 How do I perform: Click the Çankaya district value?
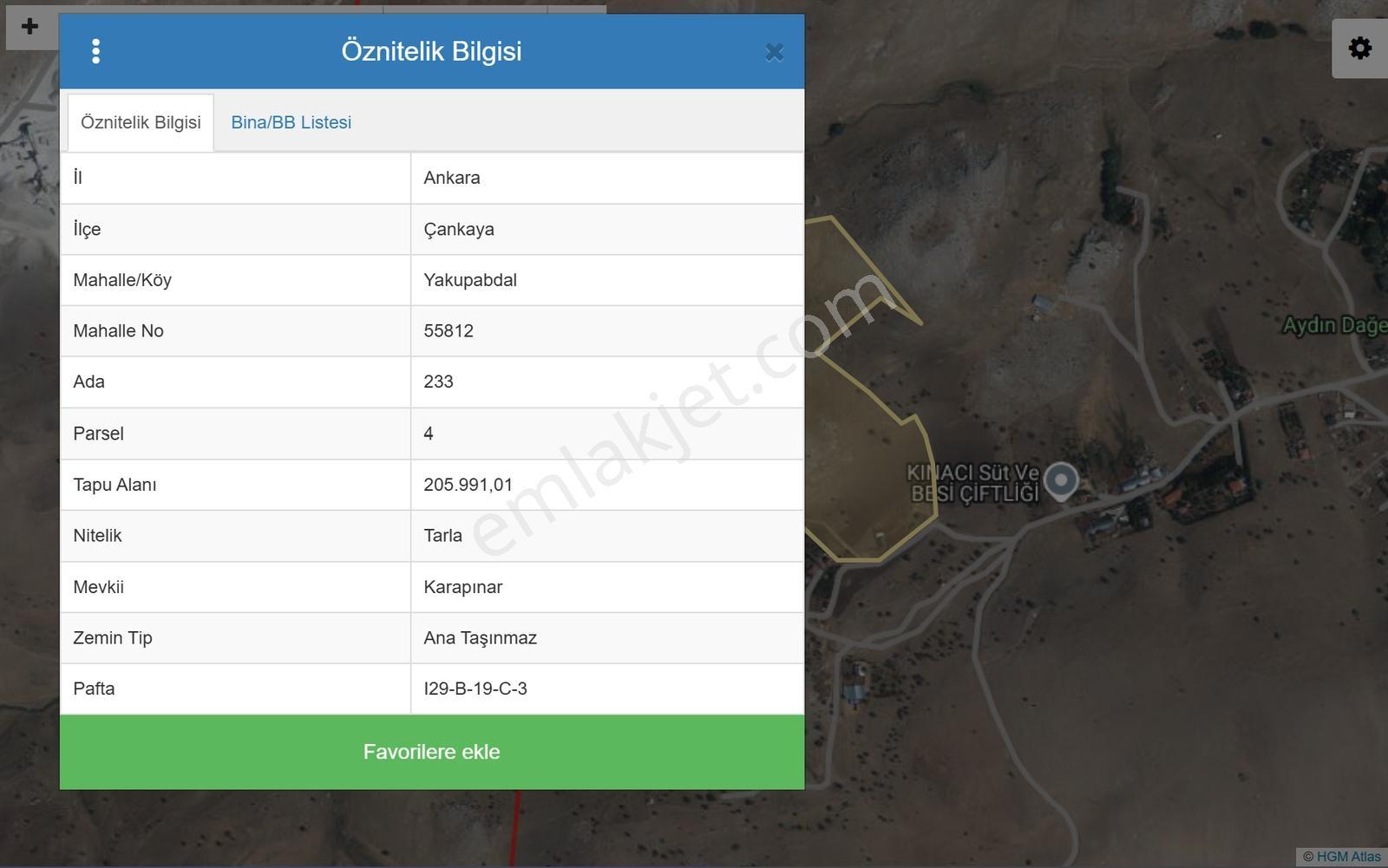coord(459,230)
